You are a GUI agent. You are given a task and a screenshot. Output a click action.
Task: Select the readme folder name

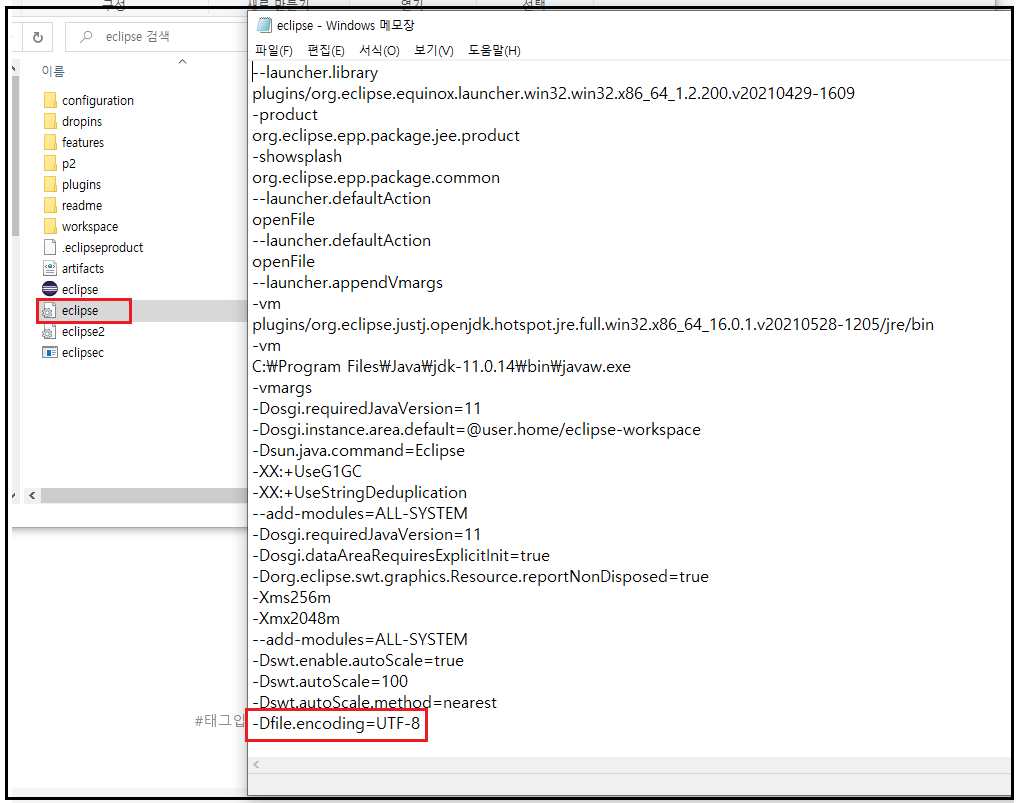(82, 205)
